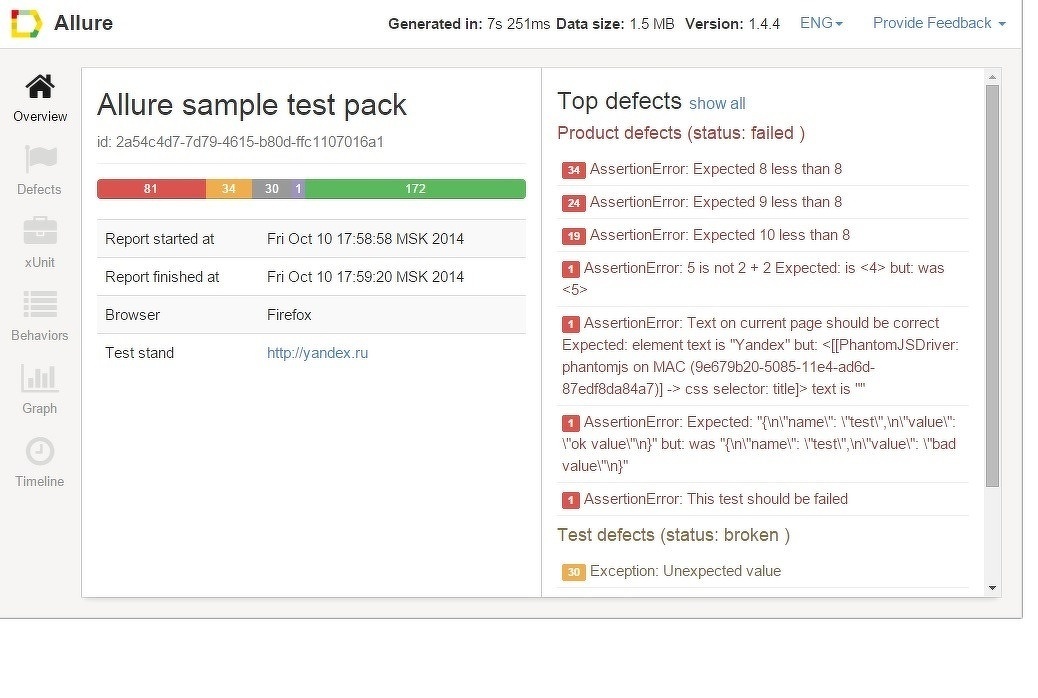Click scrollbar down arrow in defects panel

(x=992, y=588)
